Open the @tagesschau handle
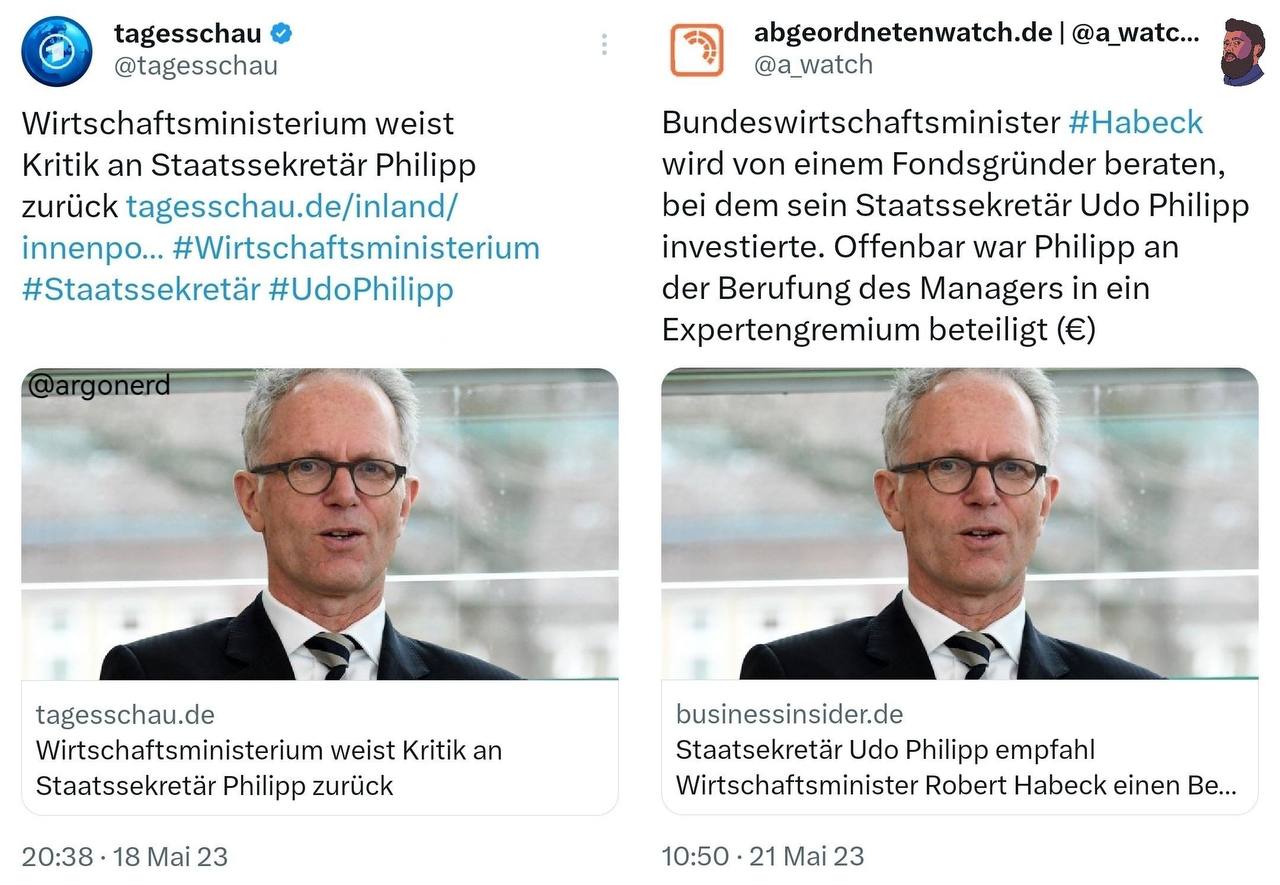 pyautogui.click(x=195, y=66)
